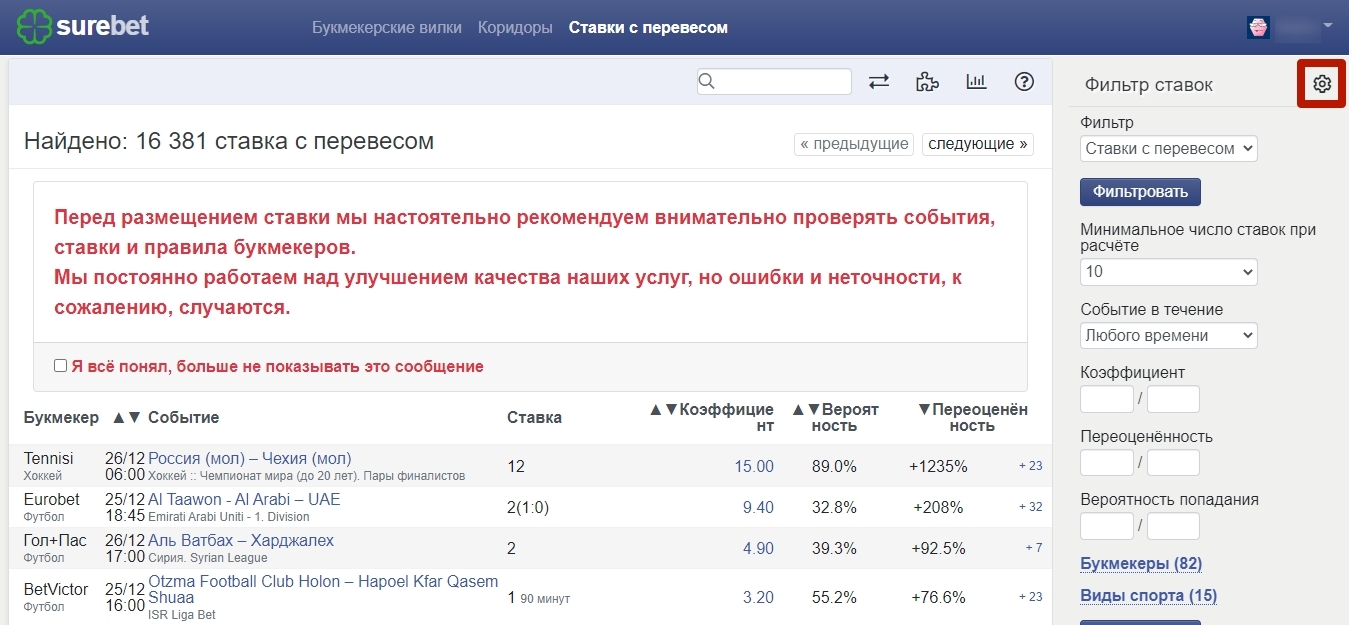Expand '+ 7' in Гол+Пас row
The height and width of the screenshot is (625, 1349).
pos(1034,548)
